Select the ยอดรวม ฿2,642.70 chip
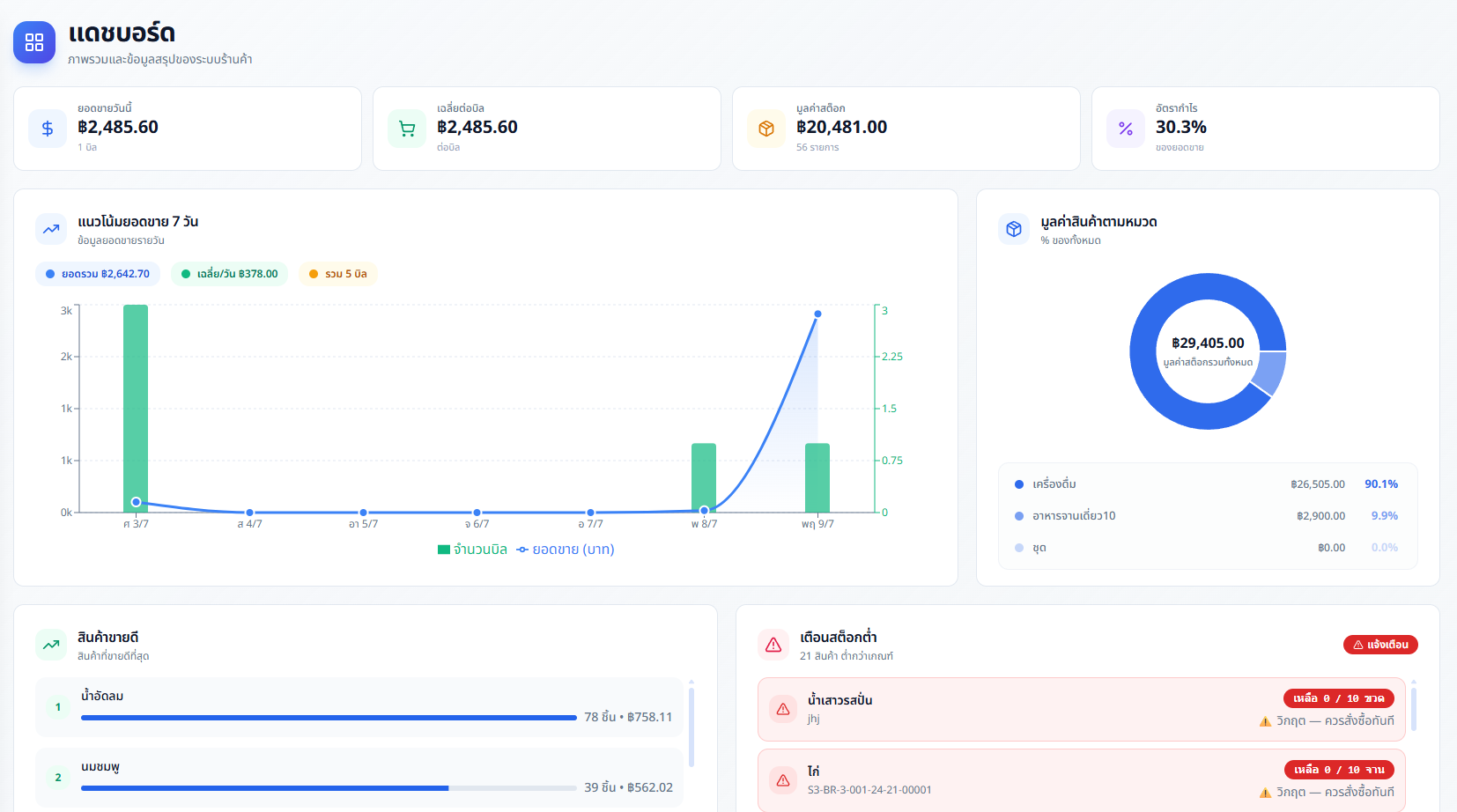Image resolution: width=1457 pixels, height=812 pixels. (98, 274)
